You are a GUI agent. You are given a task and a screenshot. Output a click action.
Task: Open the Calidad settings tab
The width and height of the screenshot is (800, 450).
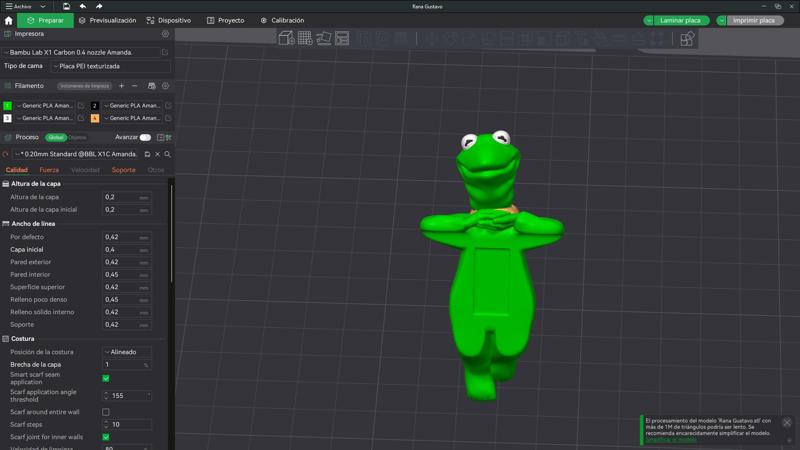(x=16, y=170)
